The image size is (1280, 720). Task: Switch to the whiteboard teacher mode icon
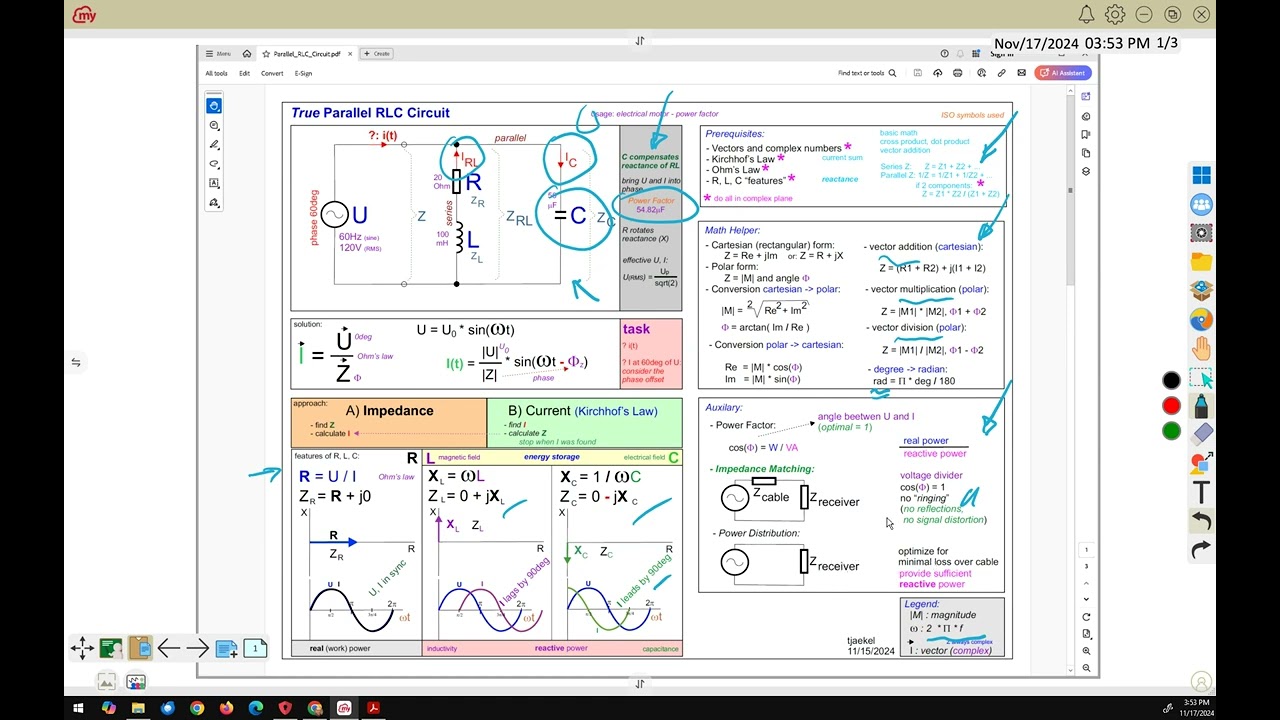coord(111,648)
